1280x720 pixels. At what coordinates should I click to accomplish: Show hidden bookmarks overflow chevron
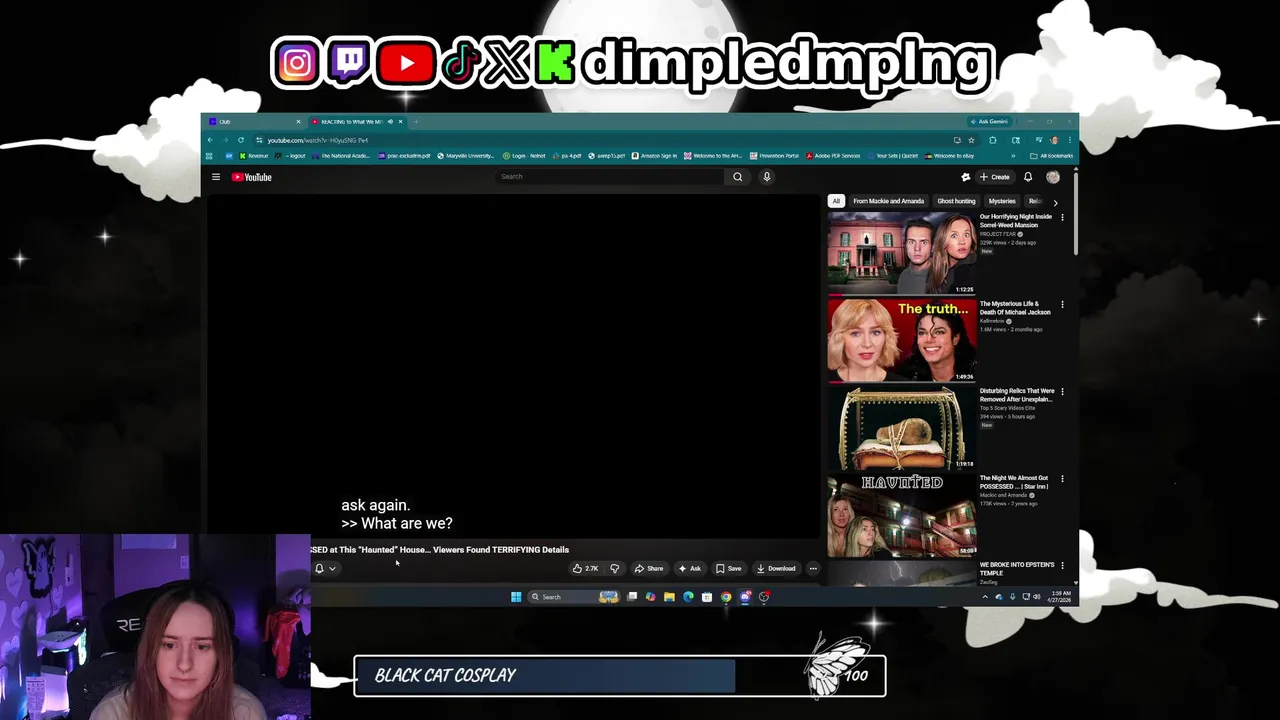(1013, 156)
